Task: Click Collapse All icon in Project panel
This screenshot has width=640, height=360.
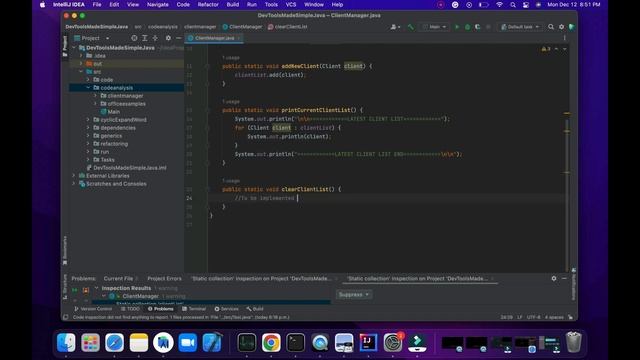Action: [155, 38]
